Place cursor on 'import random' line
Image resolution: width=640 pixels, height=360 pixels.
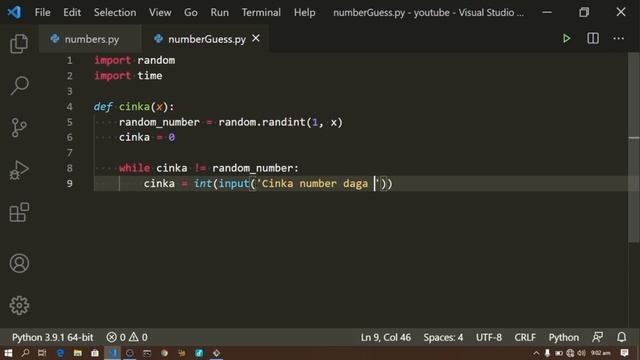click(135, 60)
